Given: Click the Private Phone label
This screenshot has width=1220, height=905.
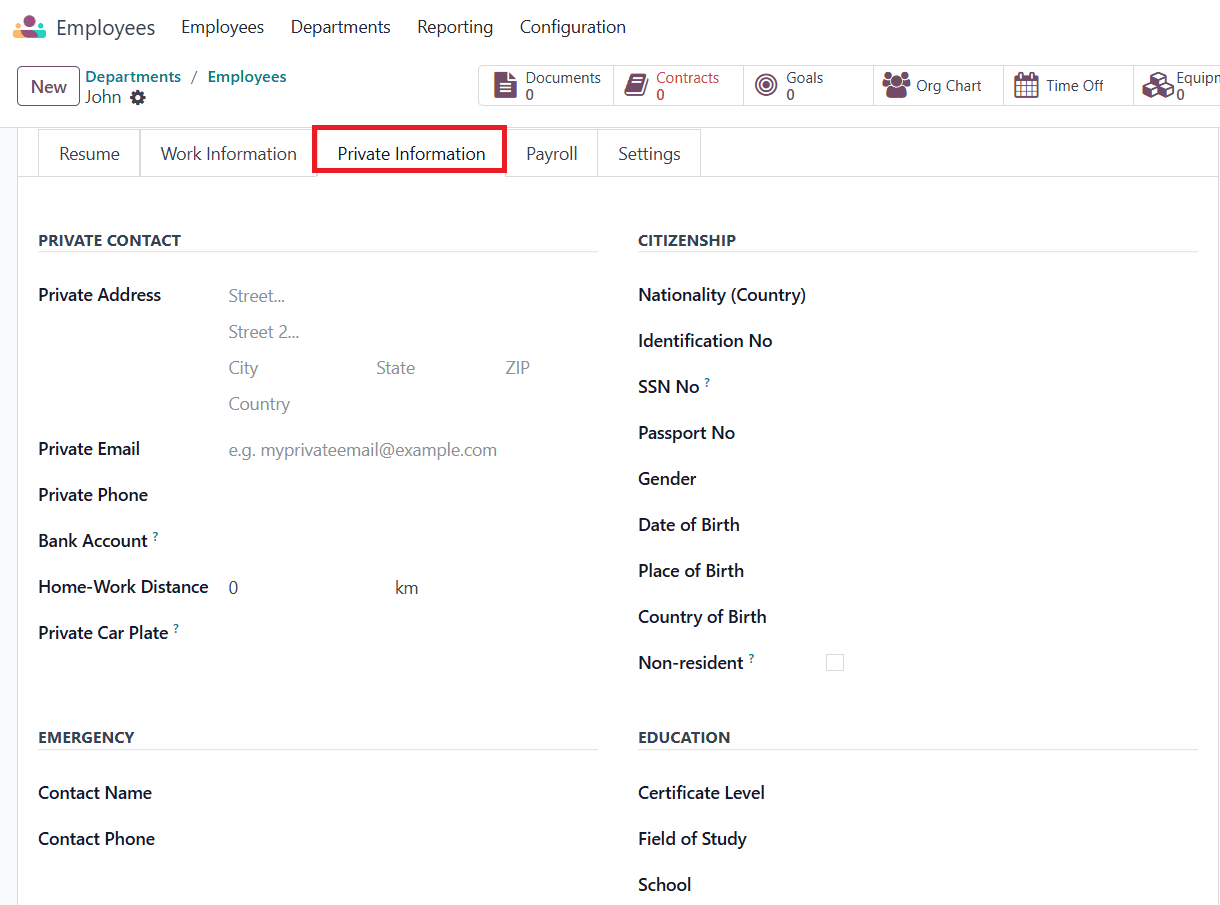Looking at the screenshot, I should coord(93,495).
